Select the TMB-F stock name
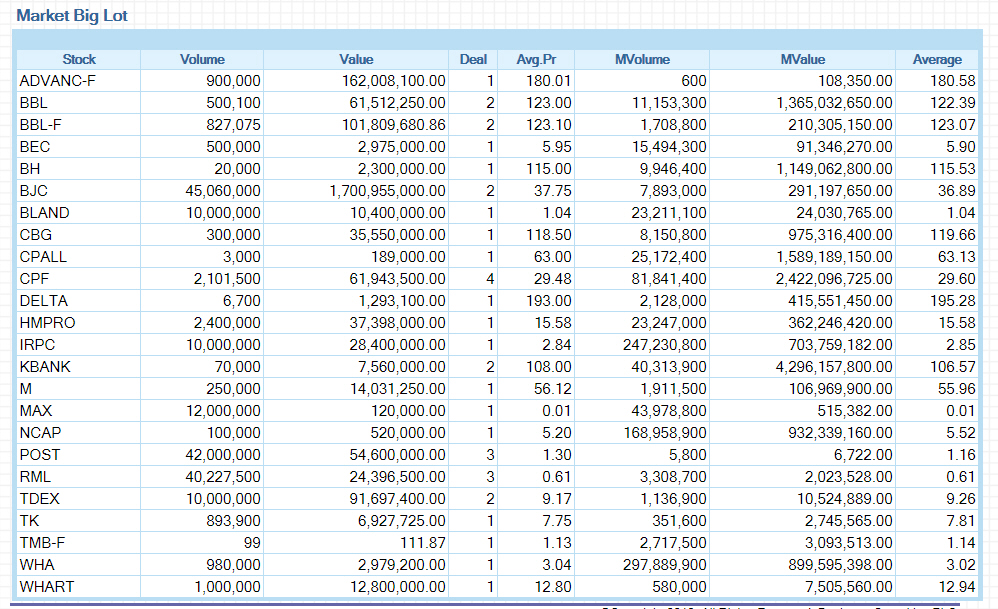This screenshot has width=998, height=609. click(43, 543)
